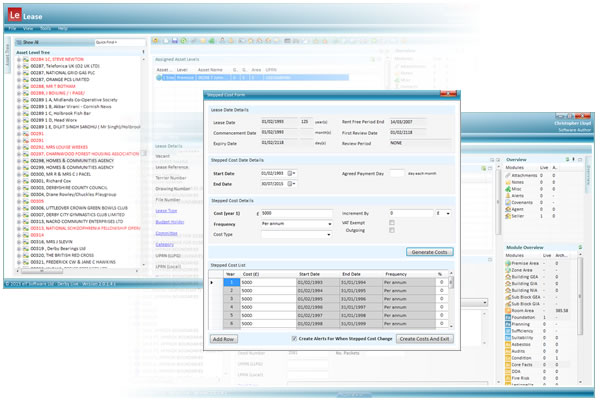Toggle Create Alerts For When Stepped Cost Change
Screen dimensions: 600x401
point(292,339)
